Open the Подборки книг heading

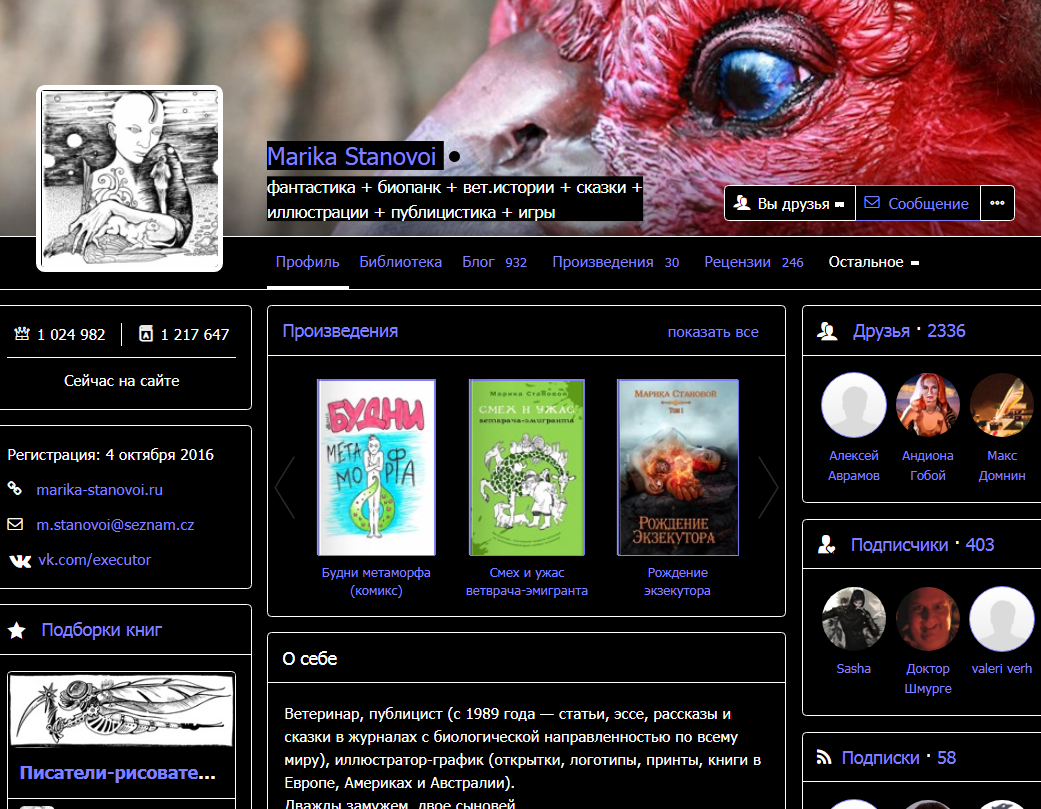102,630
